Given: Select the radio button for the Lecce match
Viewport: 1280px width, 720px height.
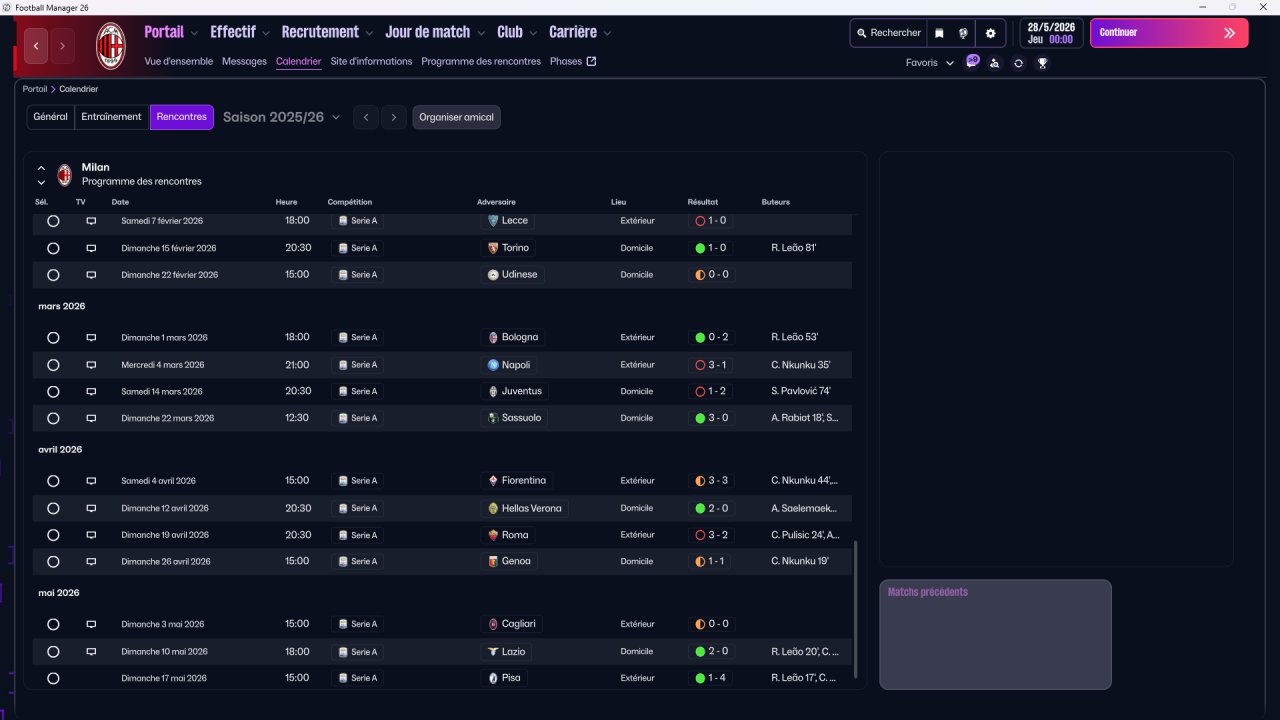Looking at the screenshot, I should tap(53, 221).
